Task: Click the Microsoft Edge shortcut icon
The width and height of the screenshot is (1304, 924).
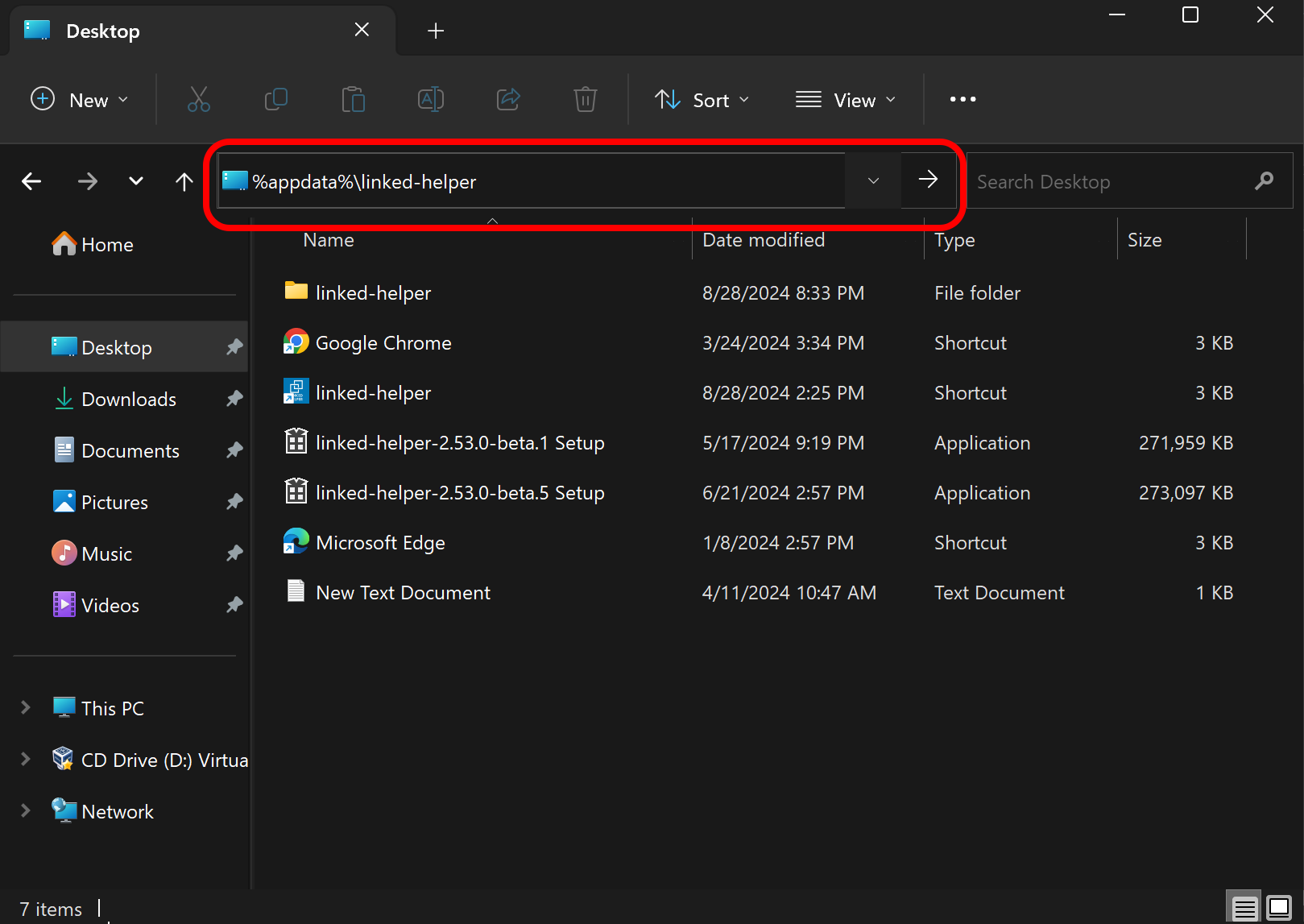Action: (296, 541)
